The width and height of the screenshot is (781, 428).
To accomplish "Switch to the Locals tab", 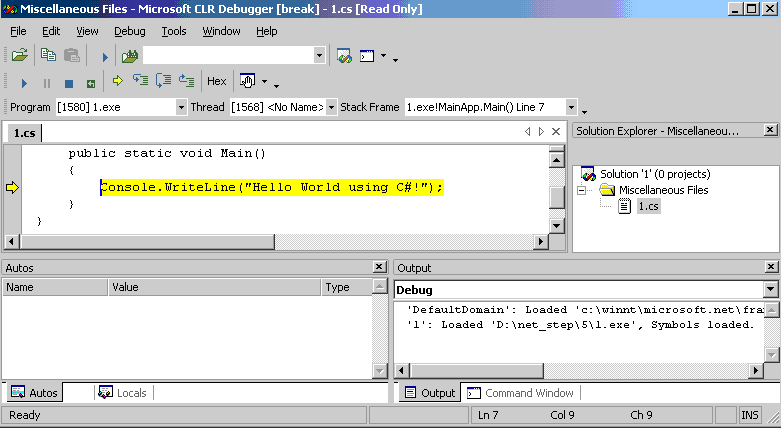I will pyautogui.click(x=123, y=393).
